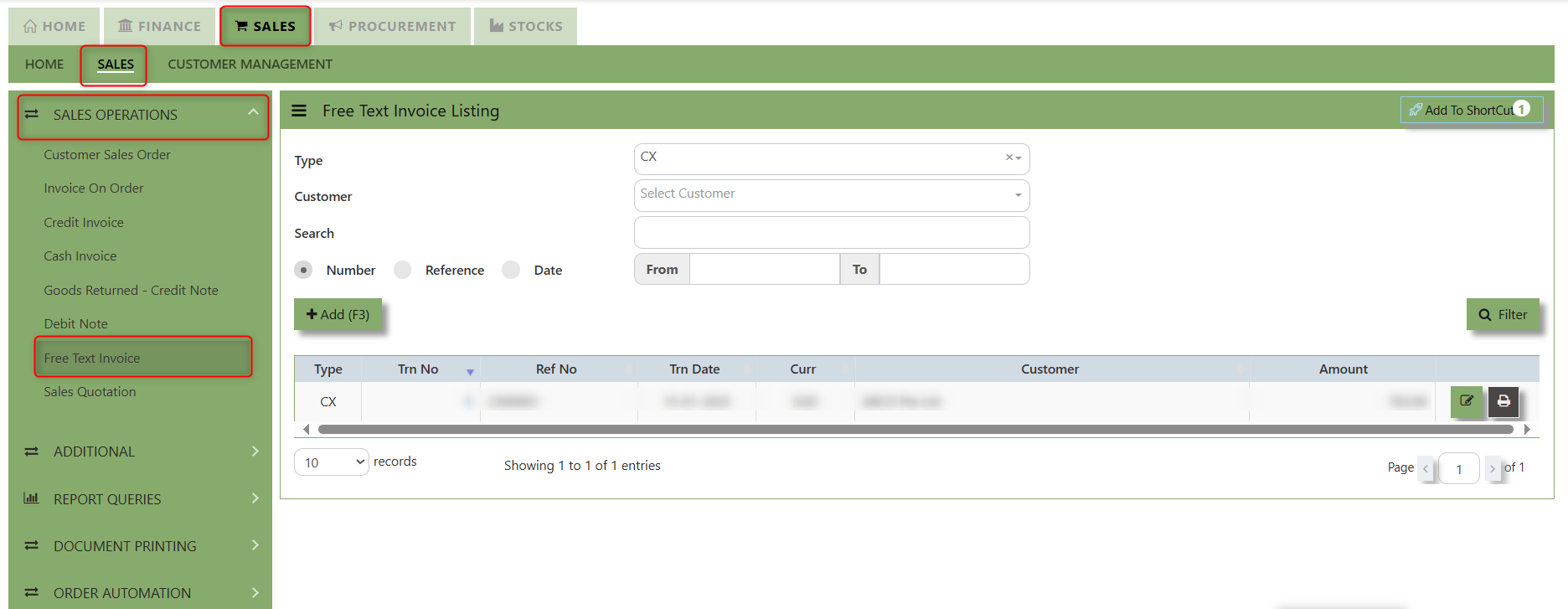Go to next page arrow
1568x609 pixels.
pos(1492,468)
